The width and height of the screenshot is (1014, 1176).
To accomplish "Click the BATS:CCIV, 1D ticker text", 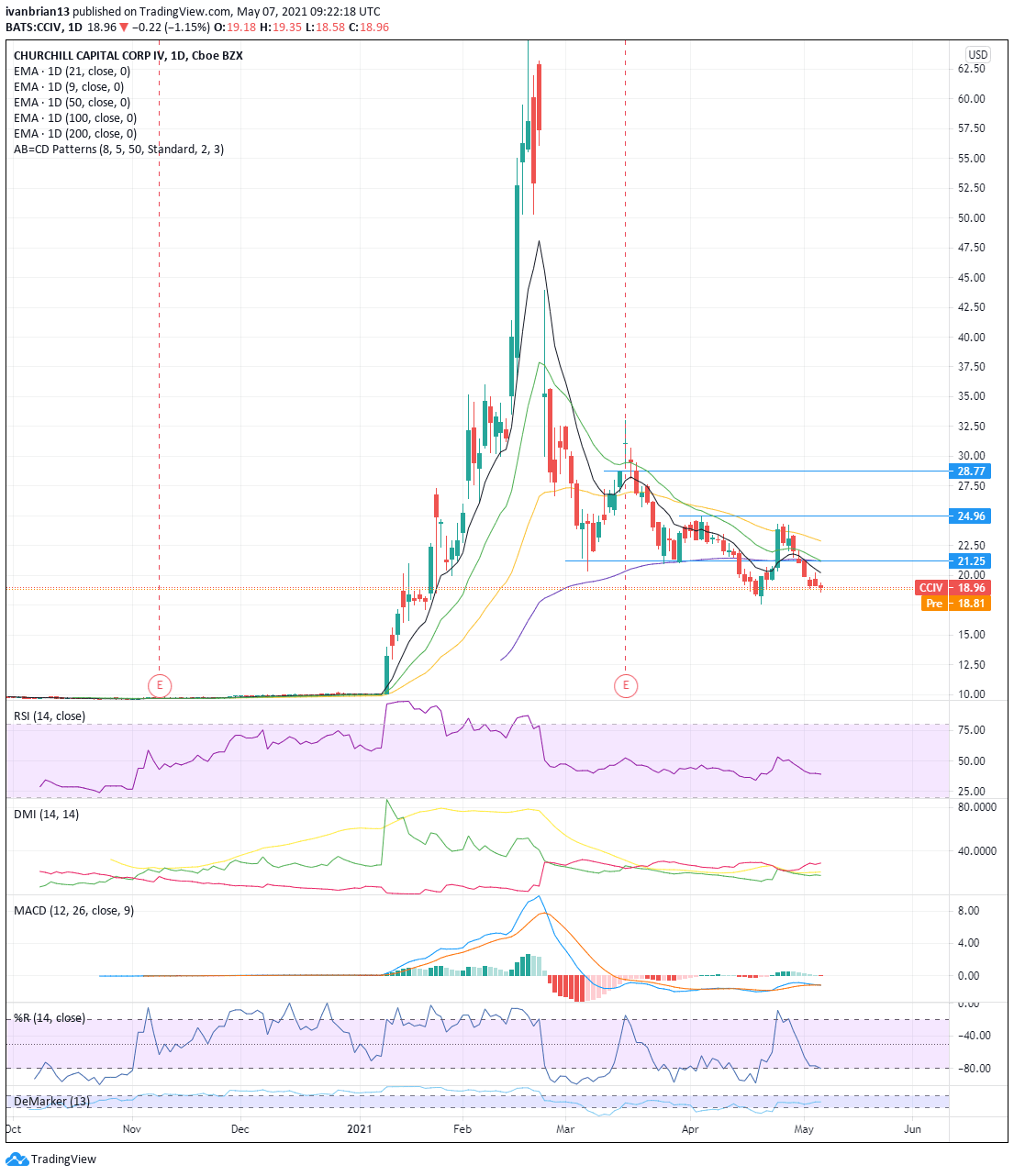I will tap(43, 28).
